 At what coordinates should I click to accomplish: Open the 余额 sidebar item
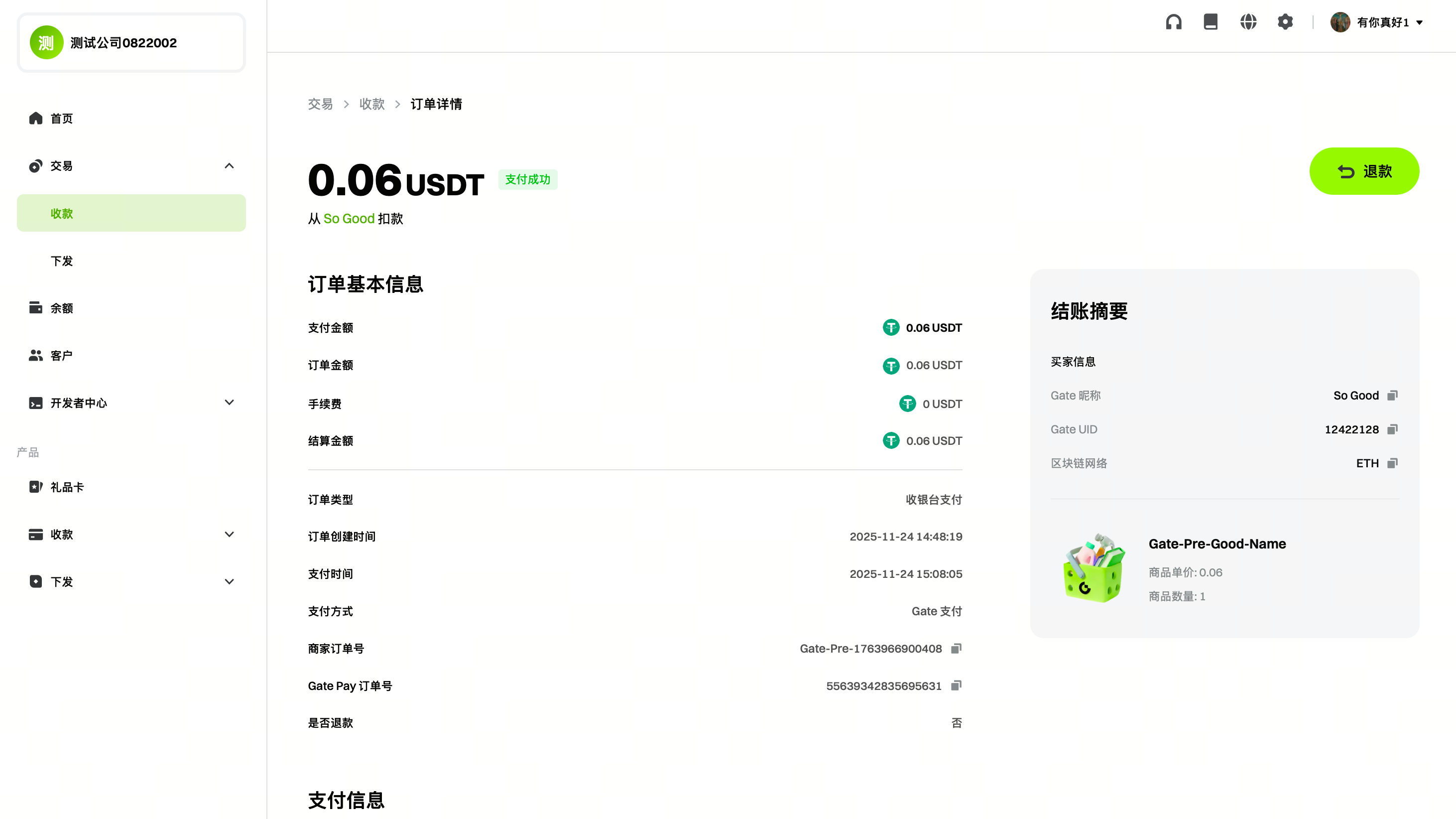click(61, 308)
